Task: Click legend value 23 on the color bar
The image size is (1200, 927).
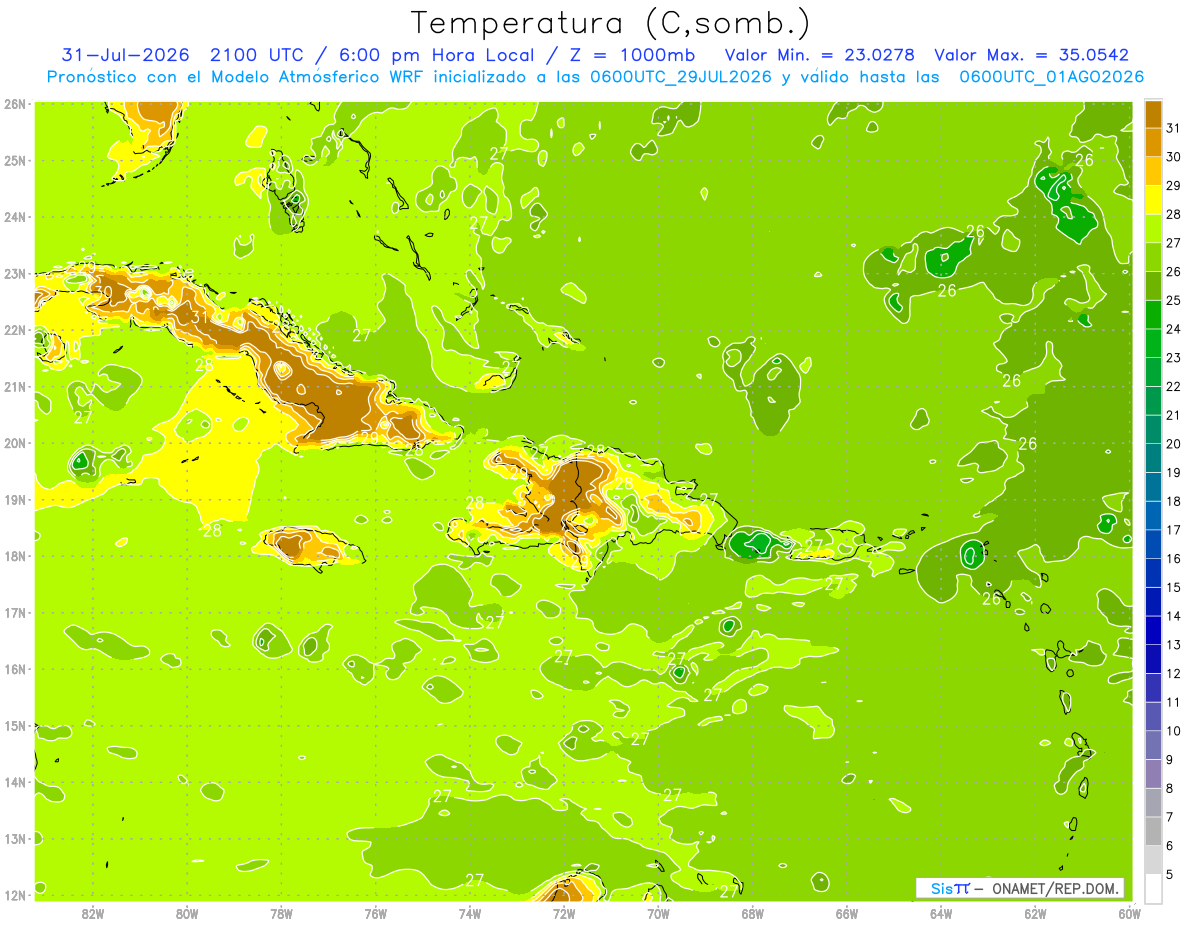Action: (1173, 358)
